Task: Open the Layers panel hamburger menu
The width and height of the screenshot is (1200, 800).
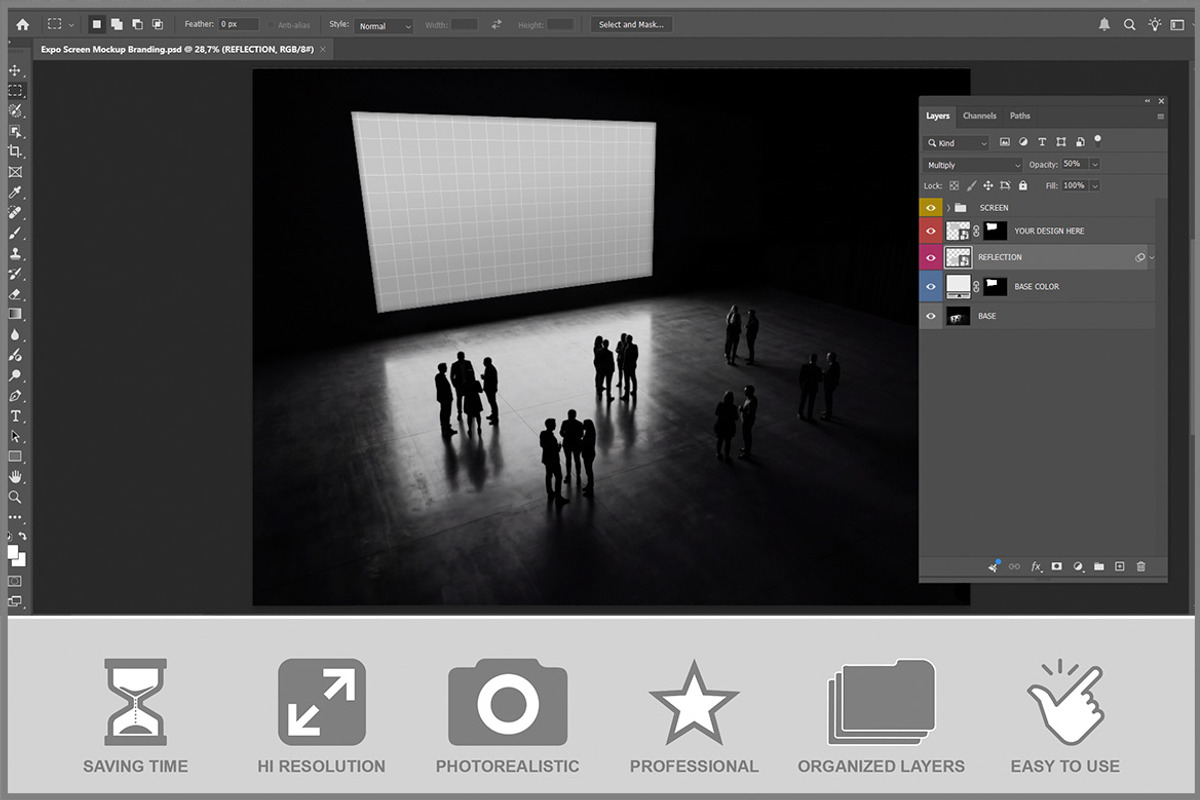Action: click(1161, 116)
